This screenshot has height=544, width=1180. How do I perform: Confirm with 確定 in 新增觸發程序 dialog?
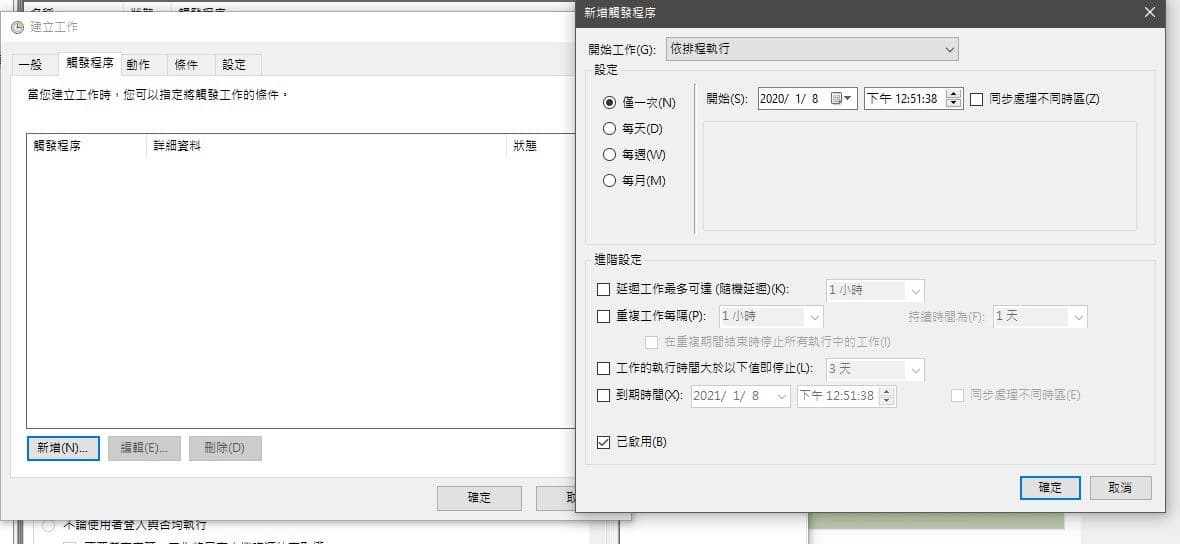click(1050, 488)
